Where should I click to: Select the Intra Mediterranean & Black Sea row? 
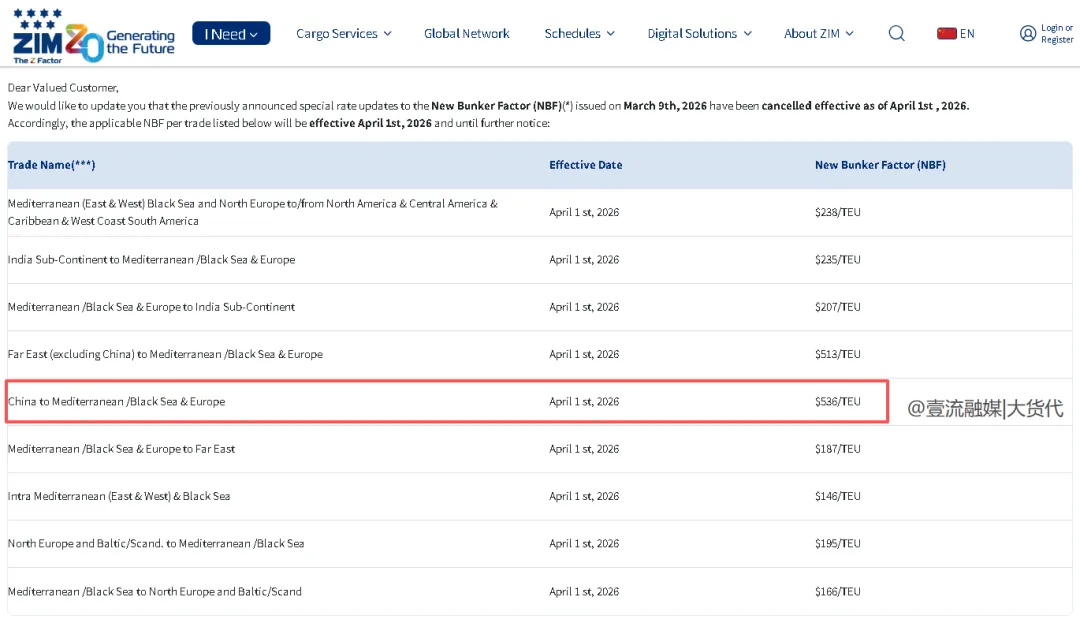point(118,496)
